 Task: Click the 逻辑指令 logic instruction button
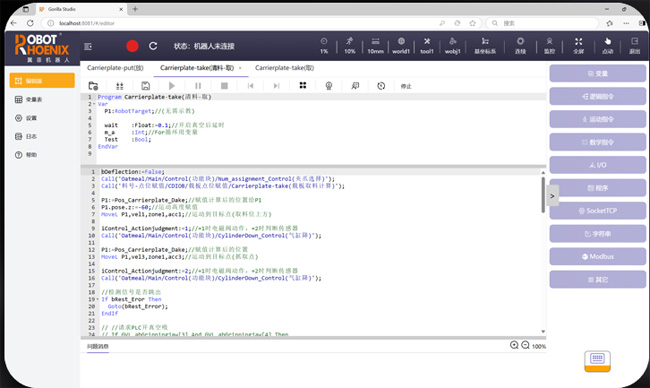(597, 96)
